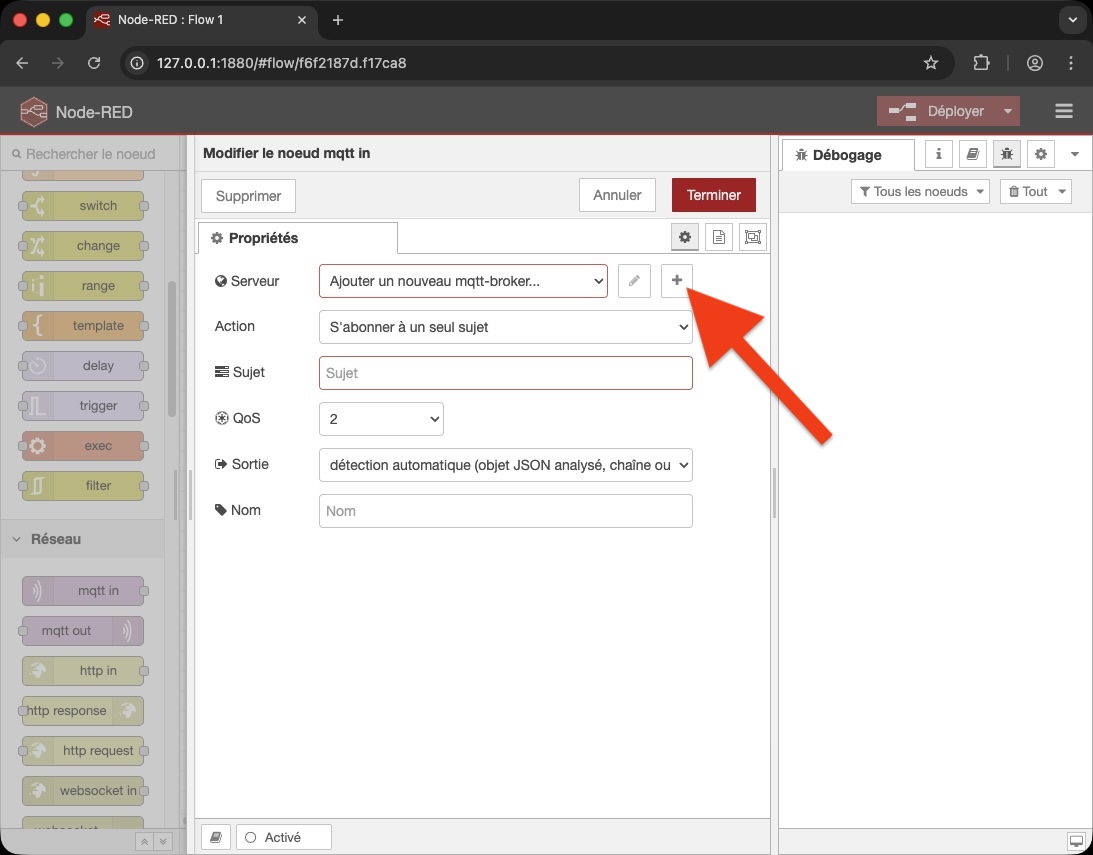The height and width of the screenshot is (855, 1093).
Task: Switch to the Propriétés tab
Action: click(297, 237)
